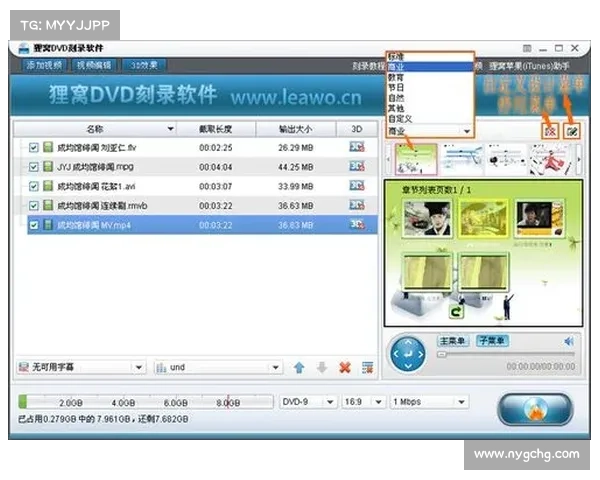The width and height of the screenshot is (600, 480).
Task: Open 3D settings for JYJ .mpg row
Action: [x=357, y=167]
